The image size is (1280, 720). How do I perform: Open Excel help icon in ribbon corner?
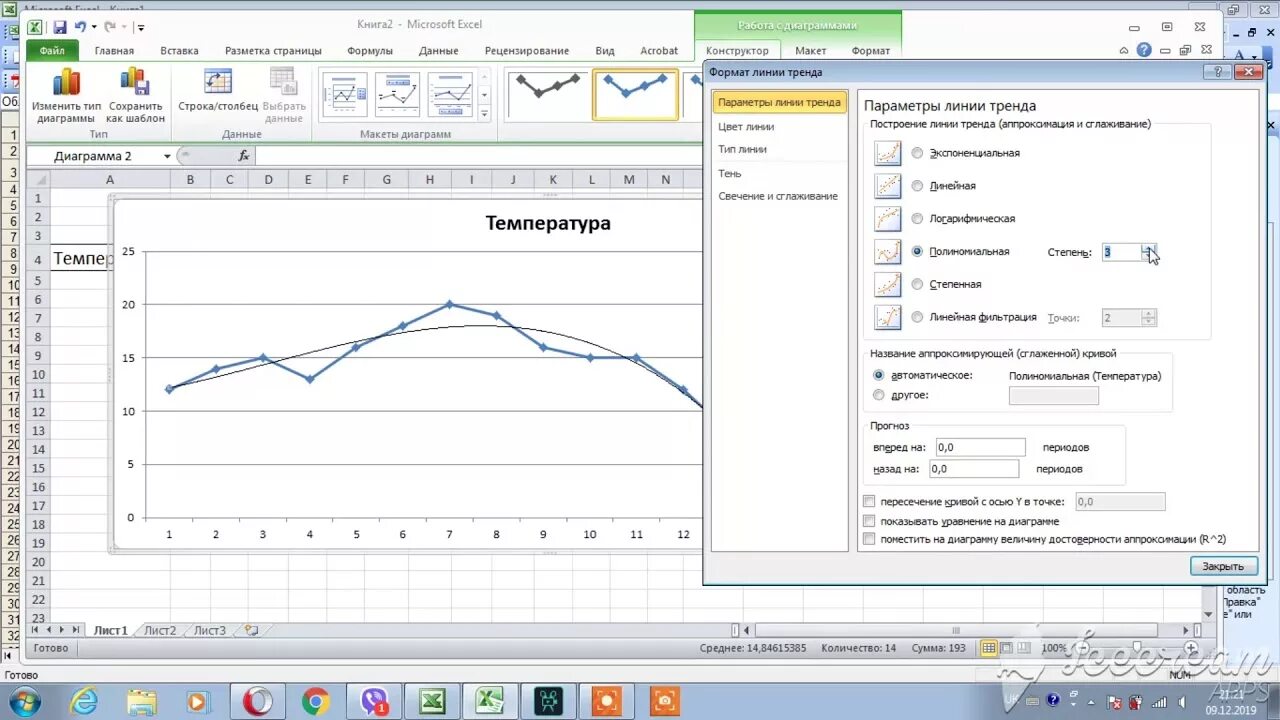coord(1144,50)
